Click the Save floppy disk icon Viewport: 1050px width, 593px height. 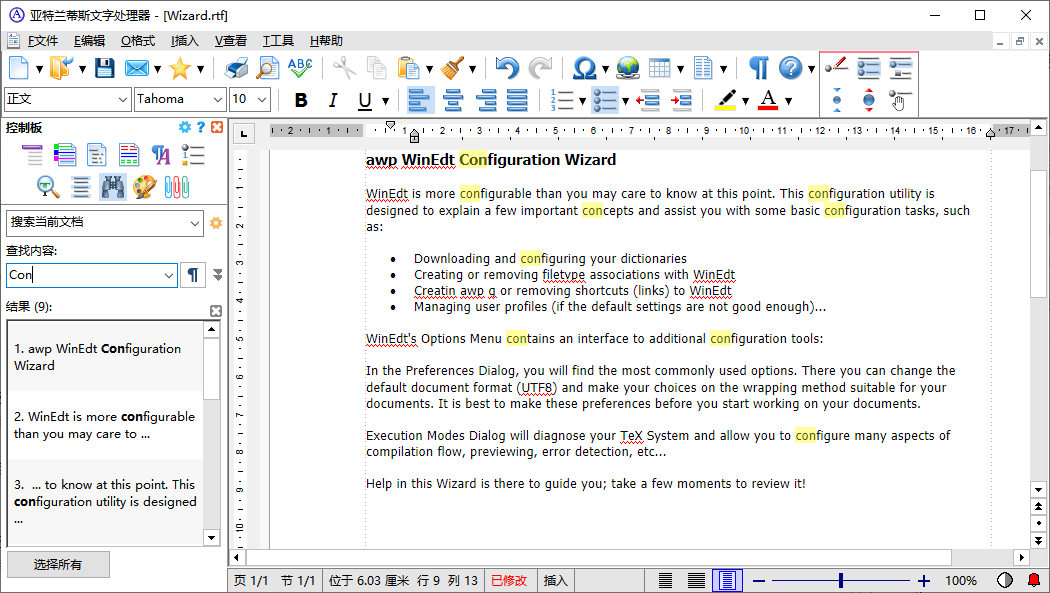pos(104,68)
